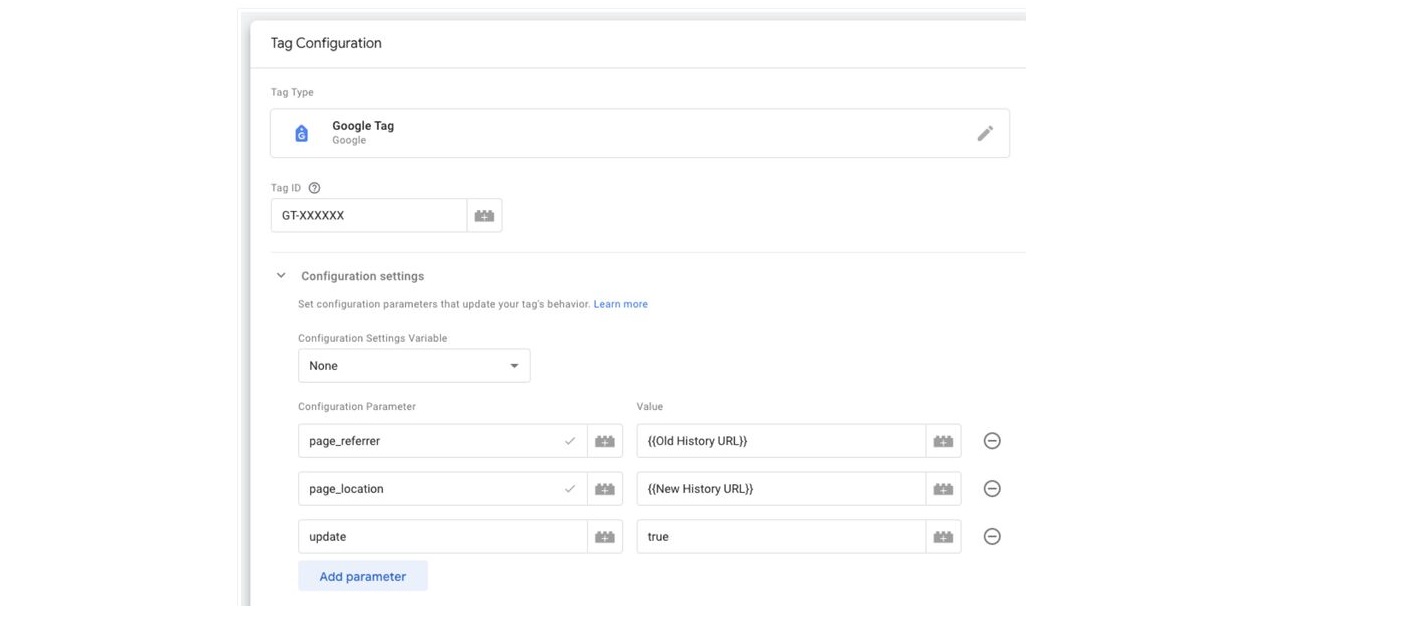This screenshot has height=636, width=1410.
Task: Click the true value input field
Action: pos(780,536)
